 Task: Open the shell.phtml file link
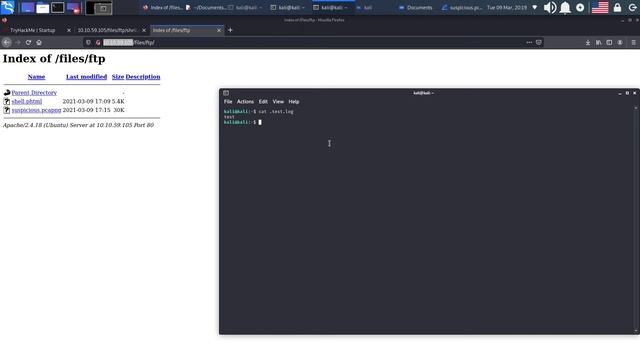tap(27, 101)
